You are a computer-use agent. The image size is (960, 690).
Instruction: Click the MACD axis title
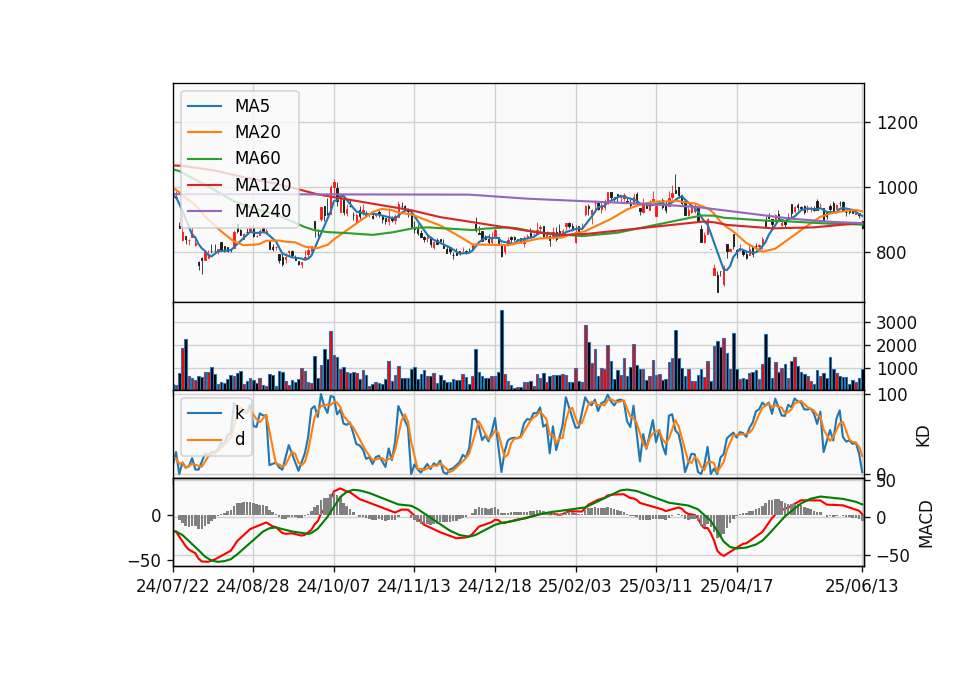(925, 525)
